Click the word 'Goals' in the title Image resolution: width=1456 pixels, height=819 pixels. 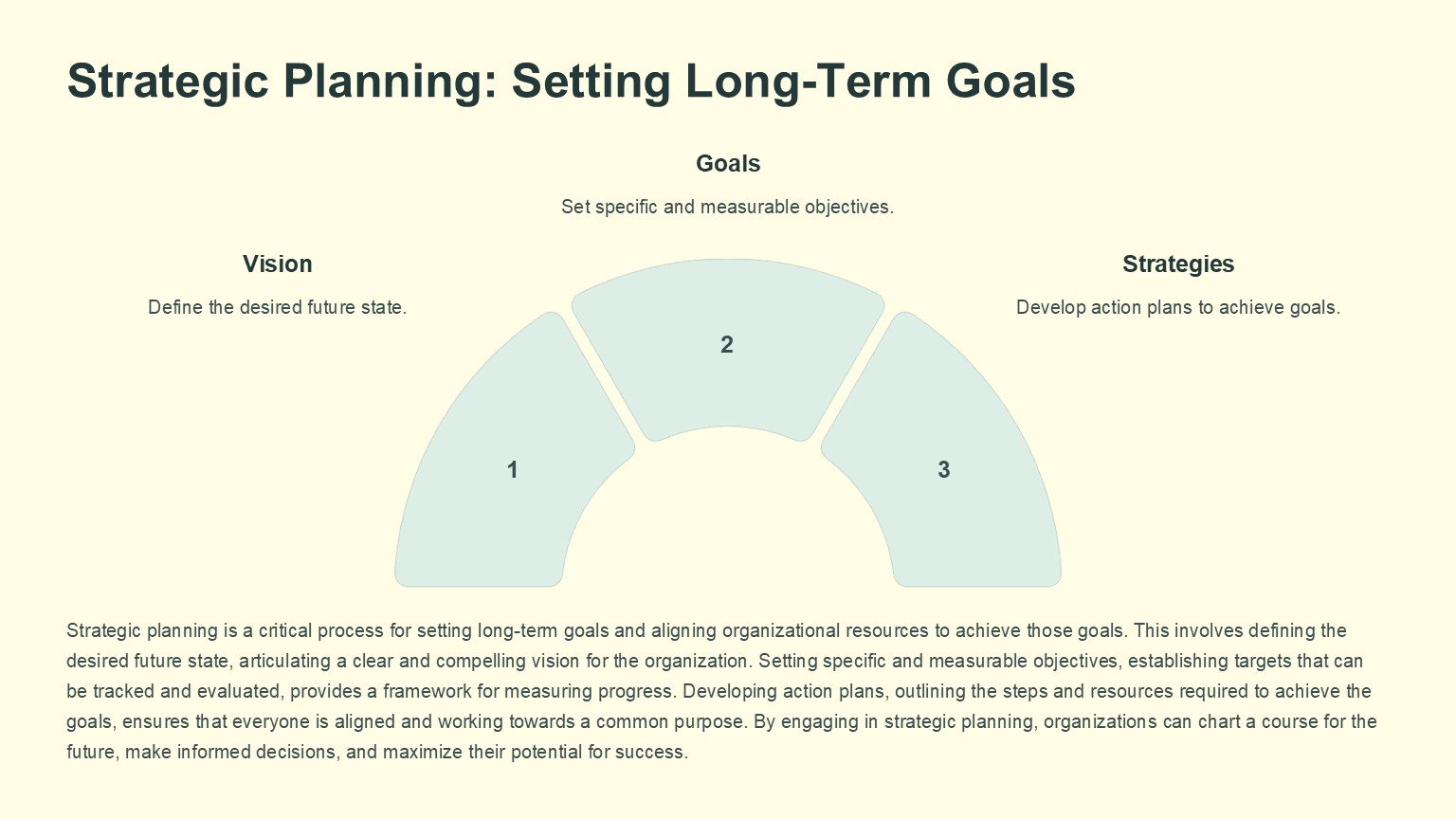[1010, 82]
